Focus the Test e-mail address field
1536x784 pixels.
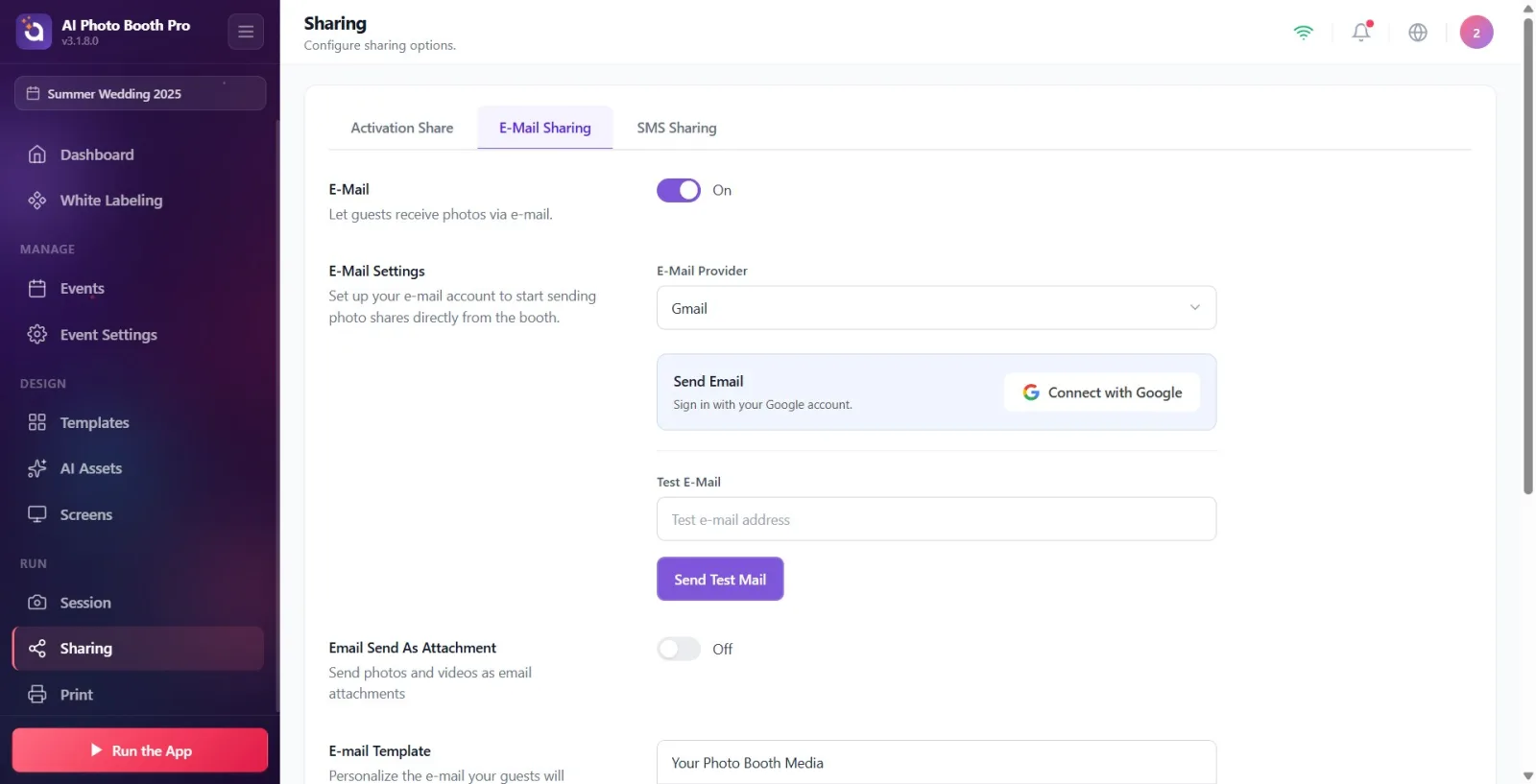point(936,519)
